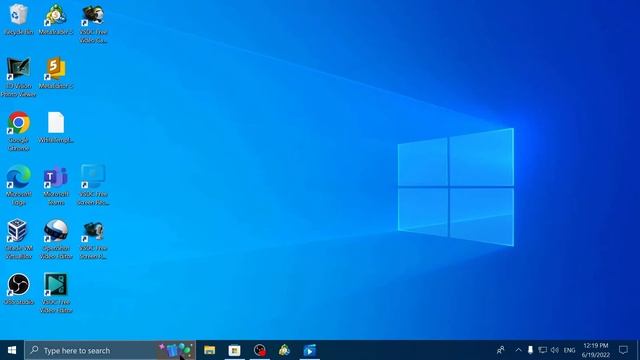Open MetaTrader from the taskbar

[284, 350]
